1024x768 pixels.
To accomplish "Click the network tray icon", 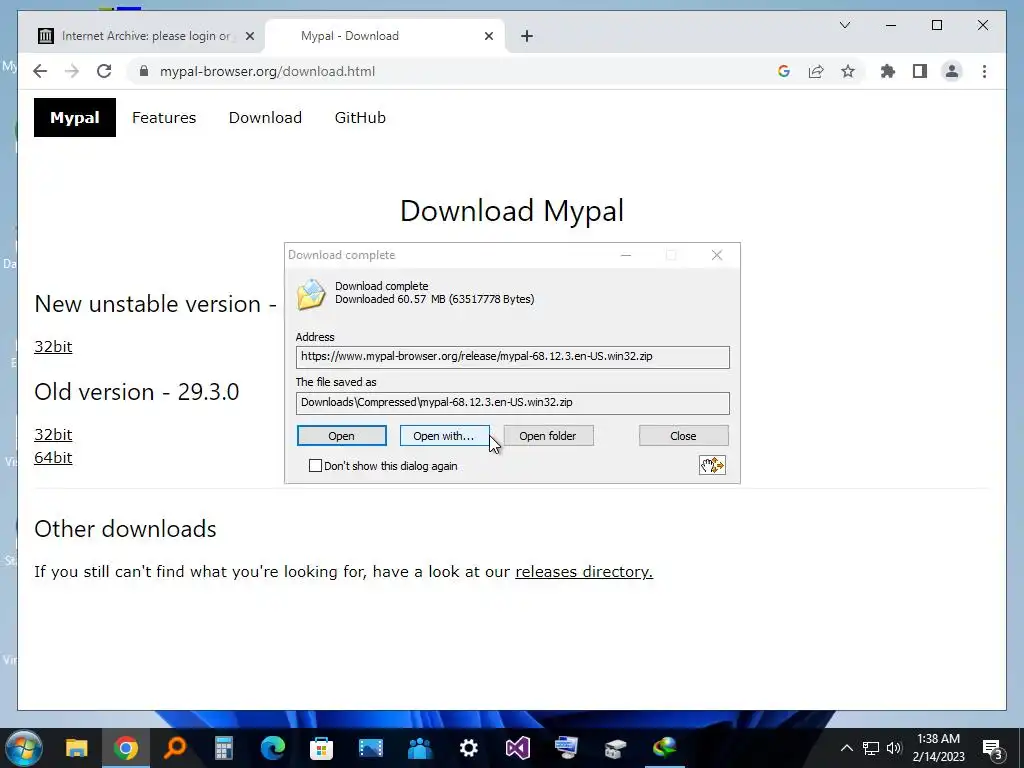I will pyautogui.click(x=871, y=748).
